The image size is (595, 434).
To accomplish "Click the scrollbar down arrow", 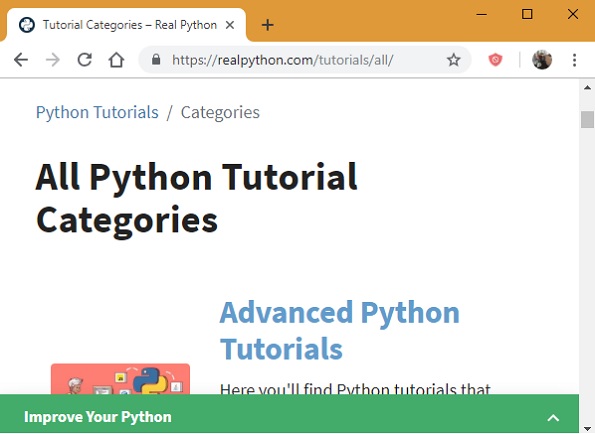I will [x=587, y=429].
